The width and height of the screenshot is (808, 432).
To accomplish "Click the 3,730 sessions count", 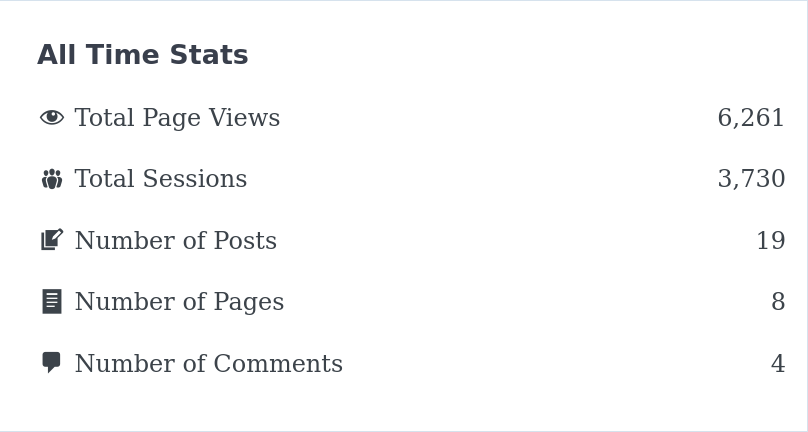I will (x=751, y=179).
